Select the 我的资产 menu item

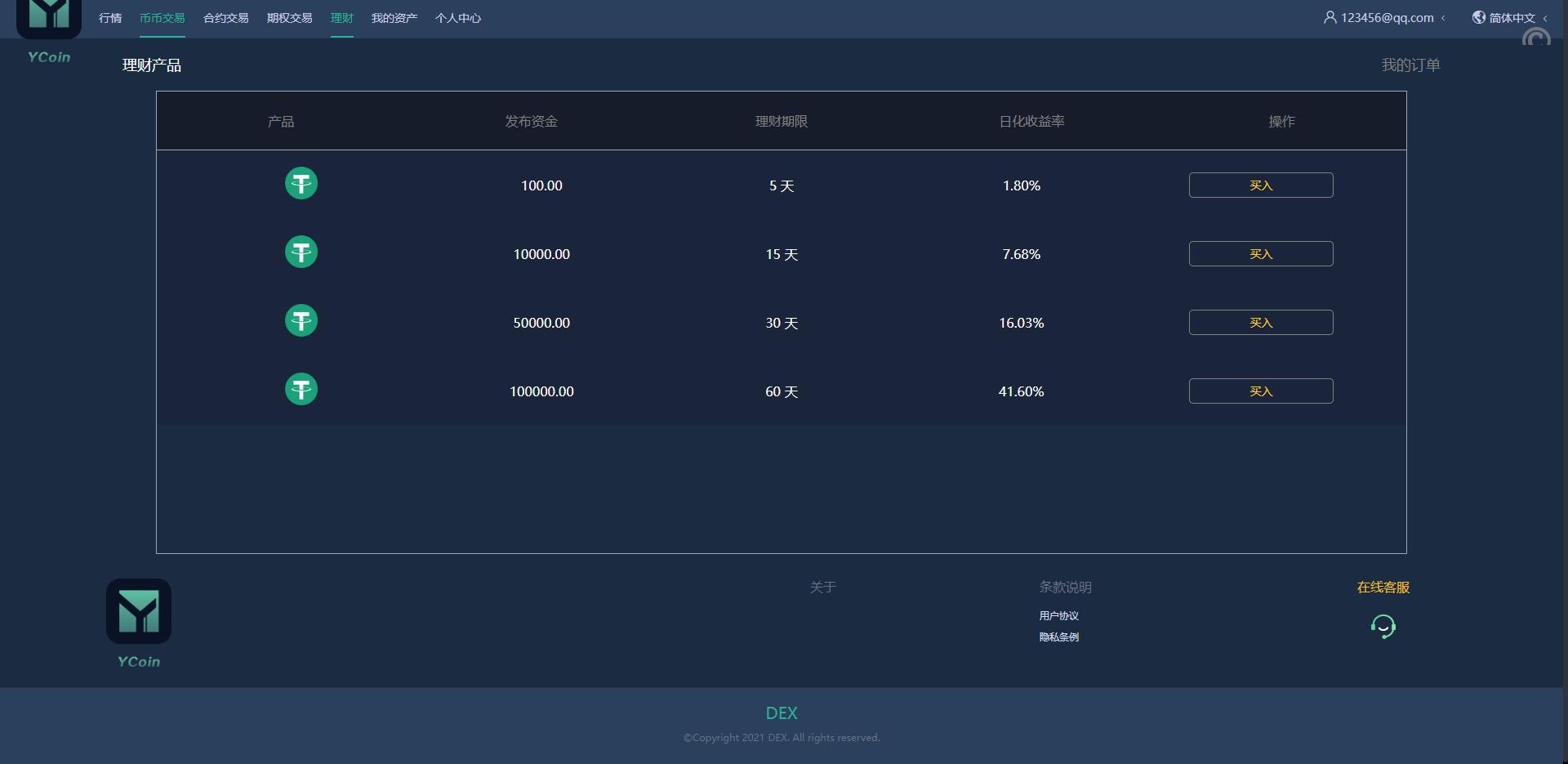click(x=394, y=18)
